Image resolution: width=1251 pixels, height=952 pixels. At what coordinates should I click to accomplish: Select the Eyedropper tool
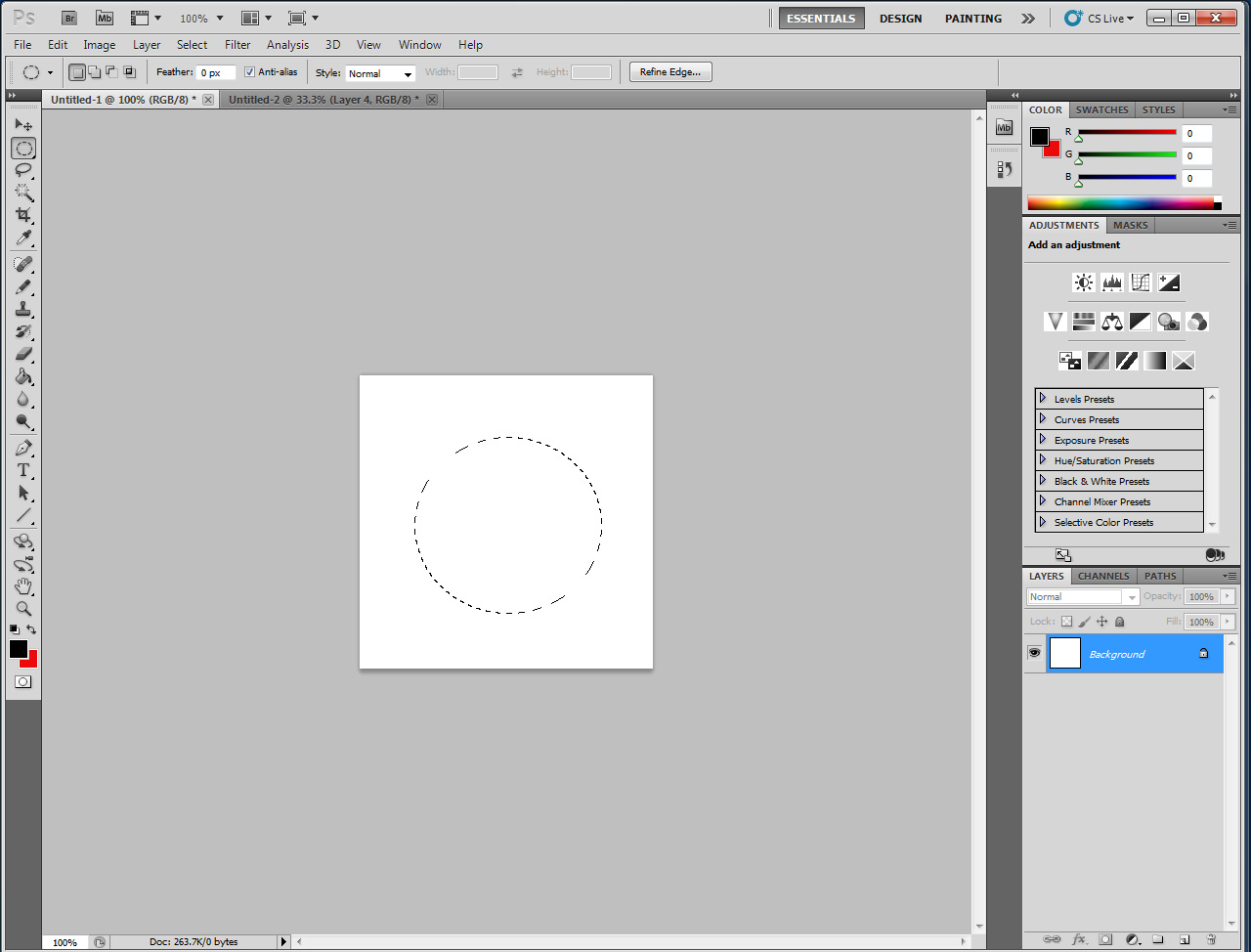(23, 238)
